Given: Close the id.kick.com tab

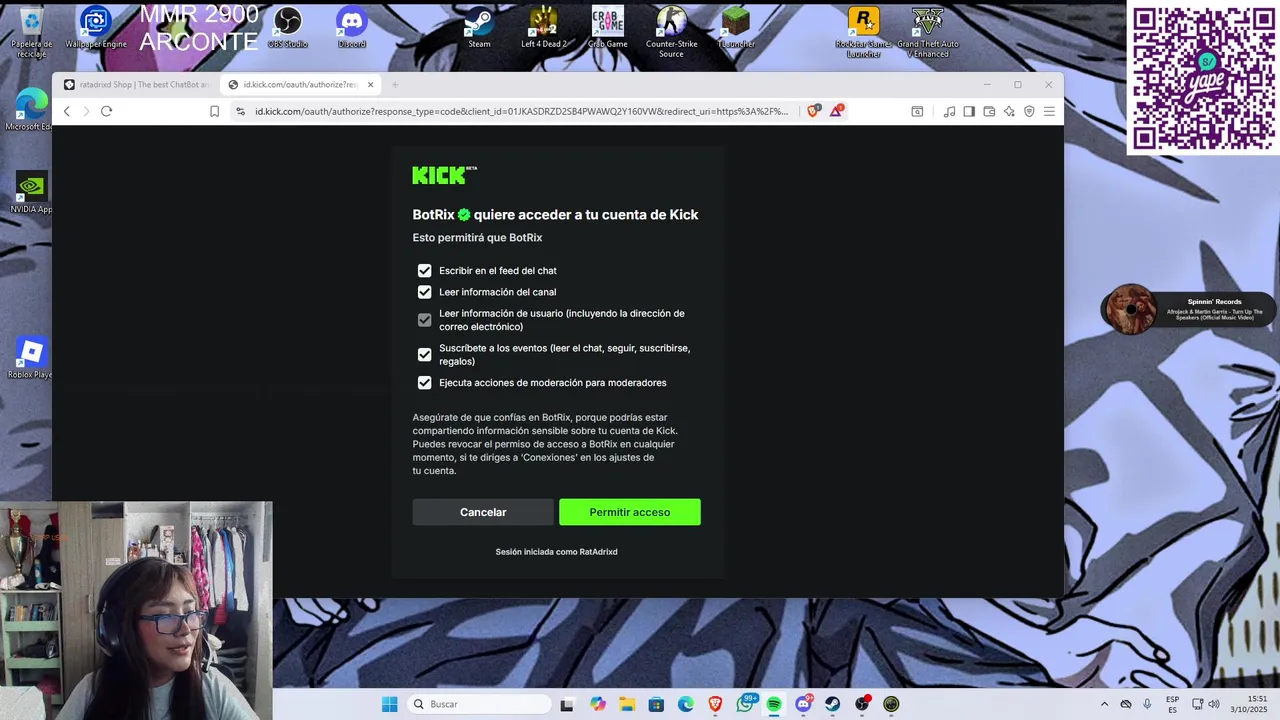Looking at the screenshot, I should point(370,85).
